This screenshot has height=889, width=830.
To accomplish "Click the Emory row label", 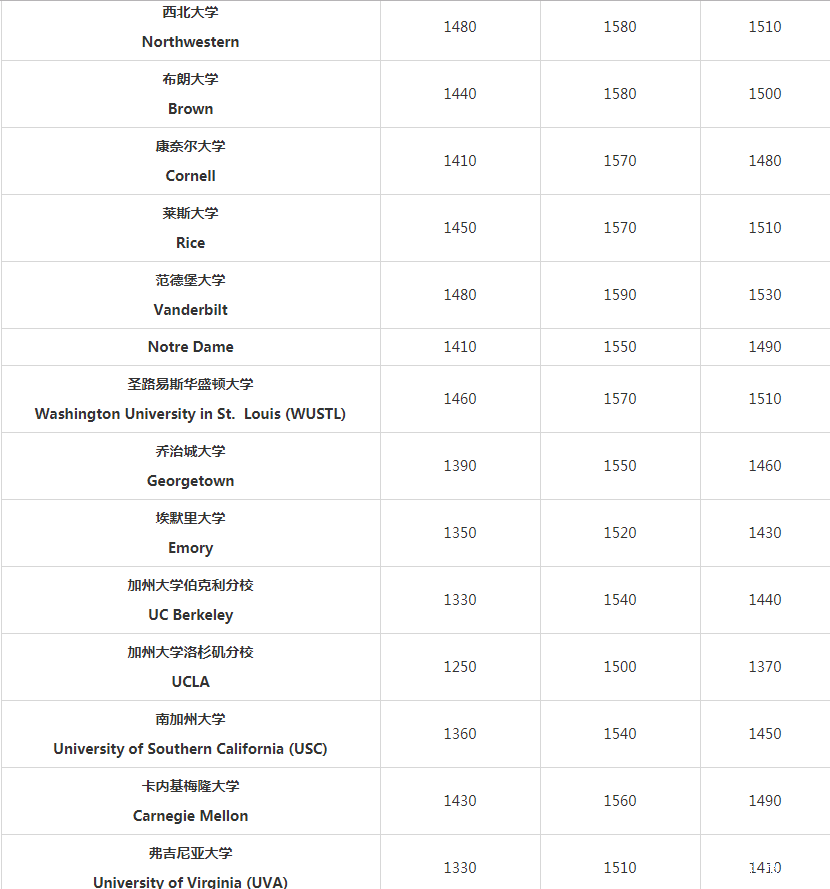I will coord(190,548).
